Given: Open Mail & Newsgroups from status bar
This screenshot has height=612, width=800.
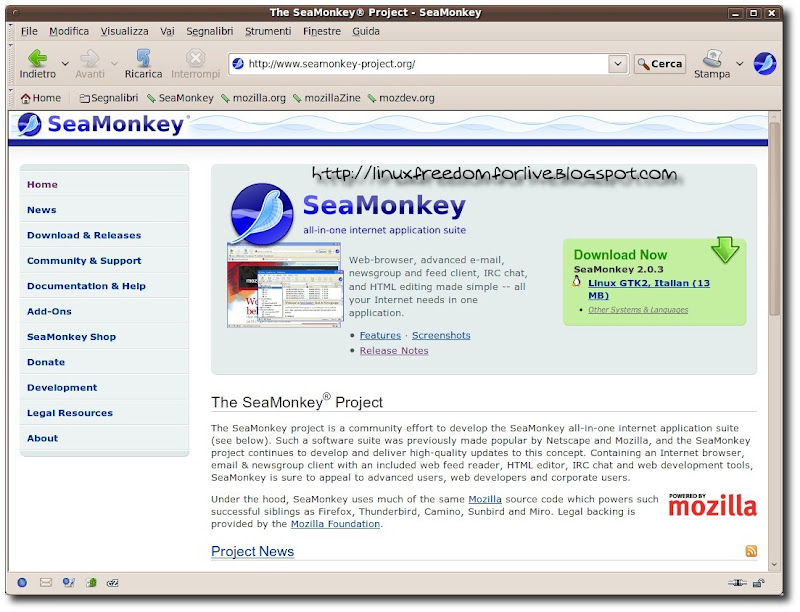Looking at the screenshot, I should (x=46, y=582).
